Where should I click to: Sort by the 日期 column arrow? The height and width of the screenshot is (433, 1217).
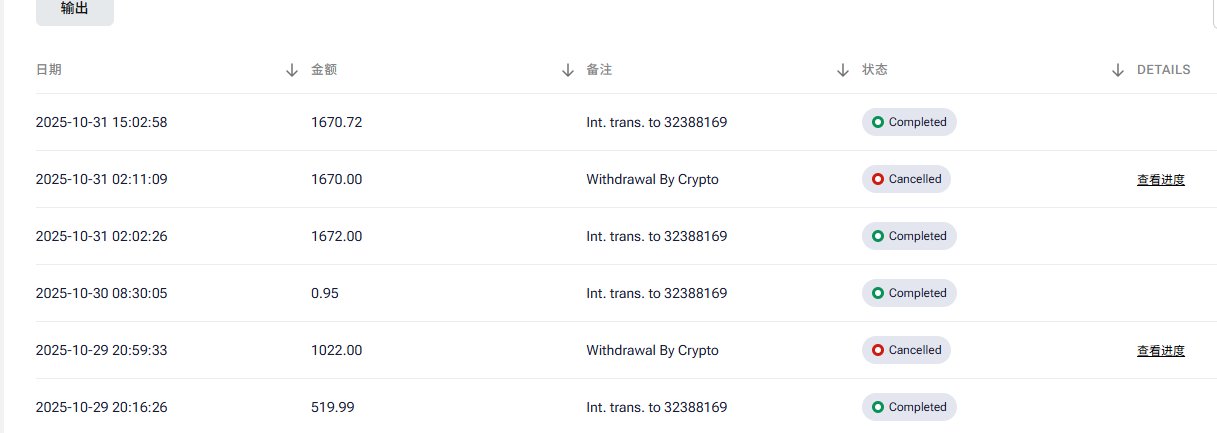[292, 70]
